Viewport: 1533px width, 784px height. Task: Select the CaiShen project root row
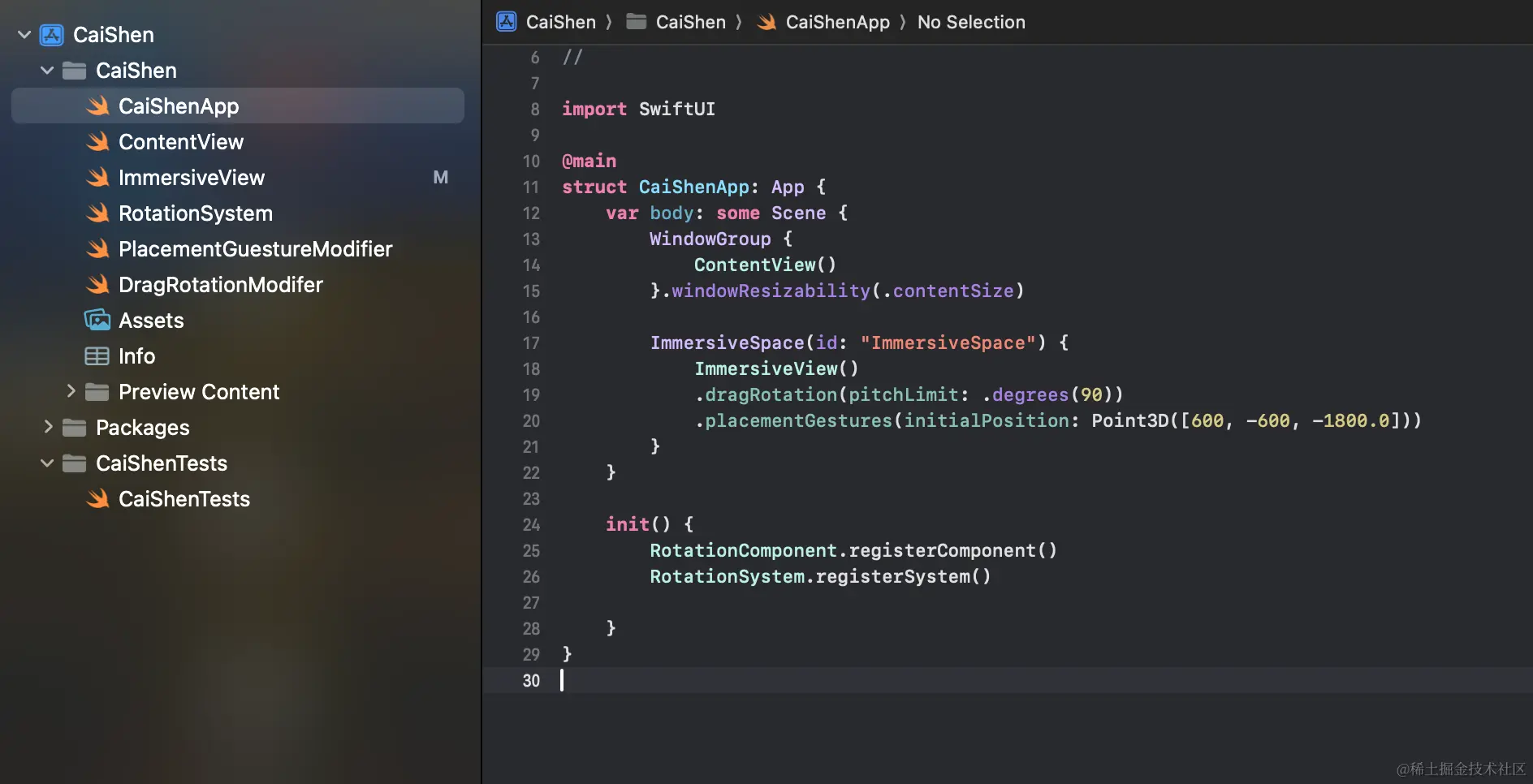click(x=238, y=35)
